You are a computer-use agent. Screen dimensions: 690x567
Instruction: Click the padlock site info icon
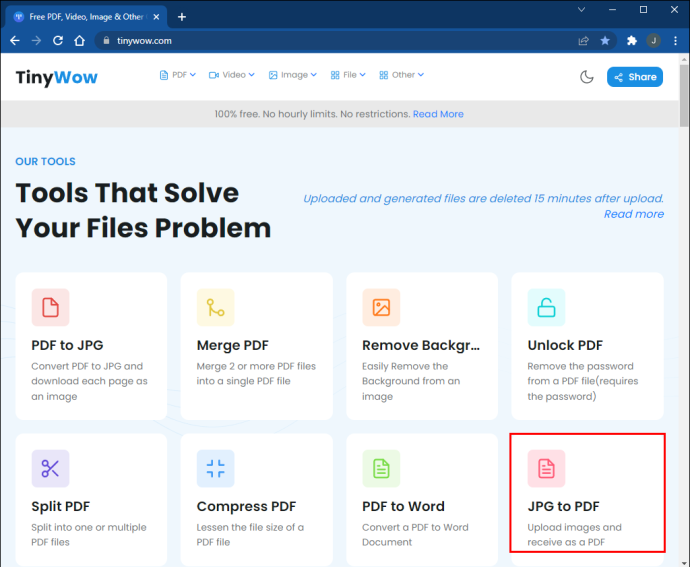106,40
